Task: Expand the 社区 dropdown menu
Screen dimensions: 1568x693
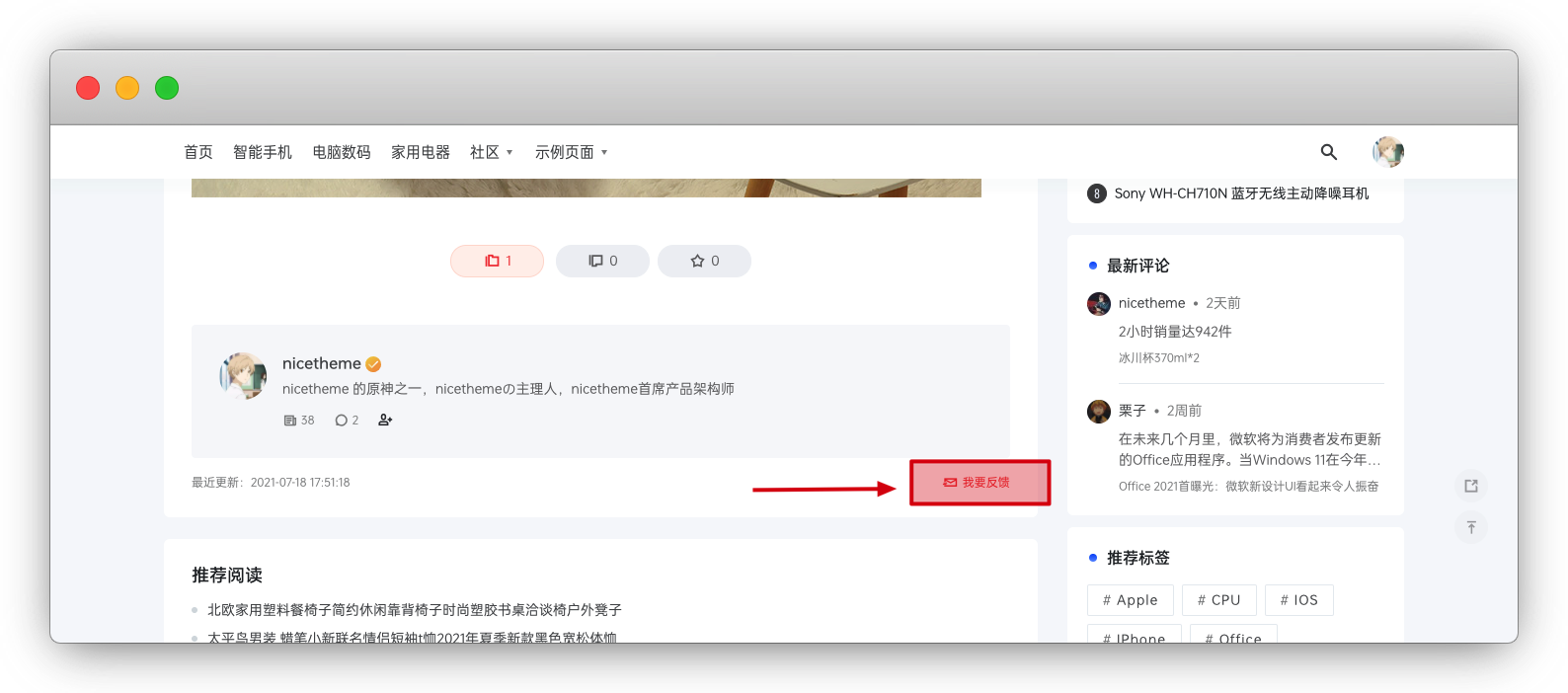Action: (x=492, y=152)
